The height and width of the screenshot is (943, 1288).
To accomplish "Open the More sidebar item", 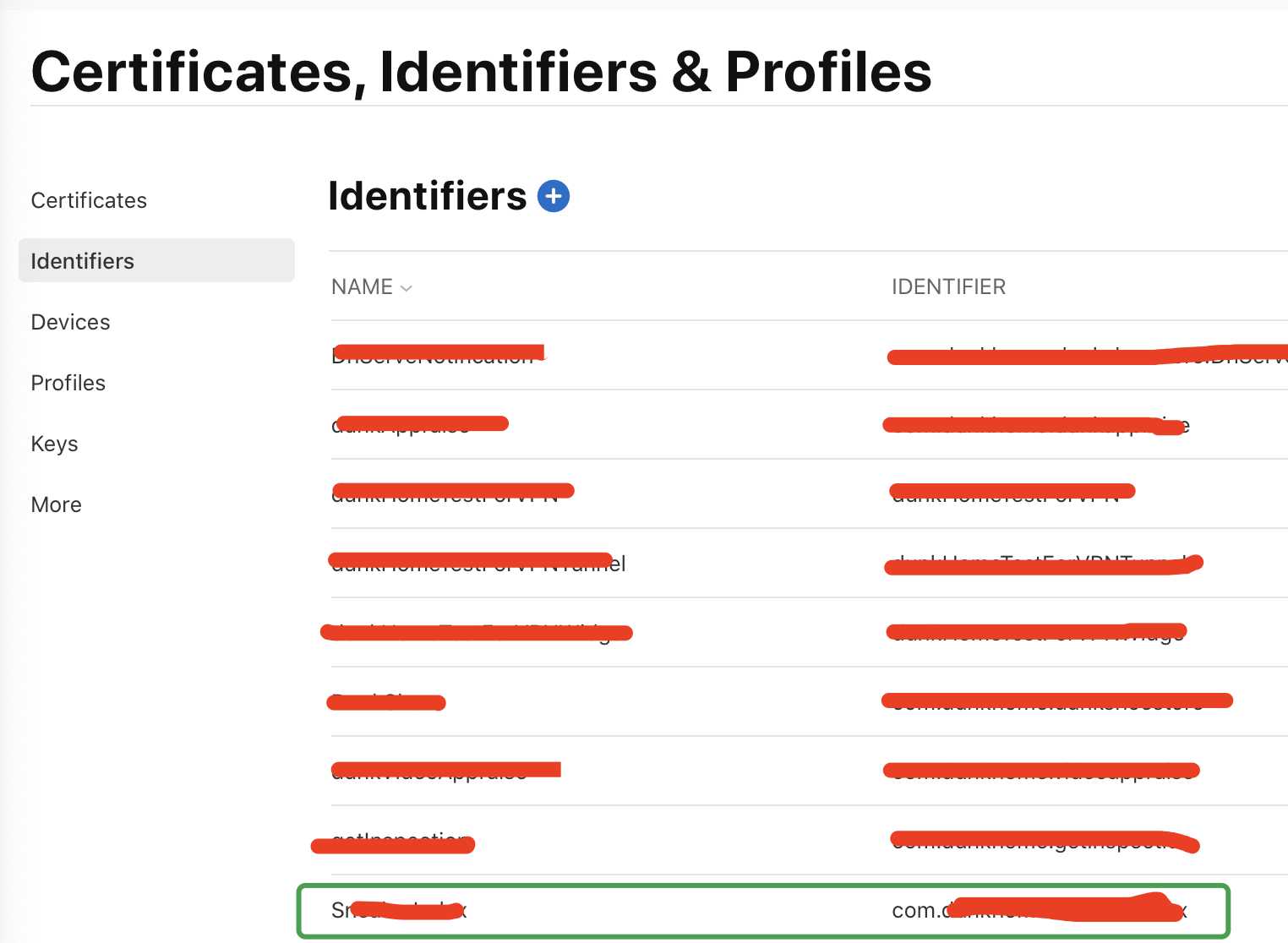I will 56,504.
